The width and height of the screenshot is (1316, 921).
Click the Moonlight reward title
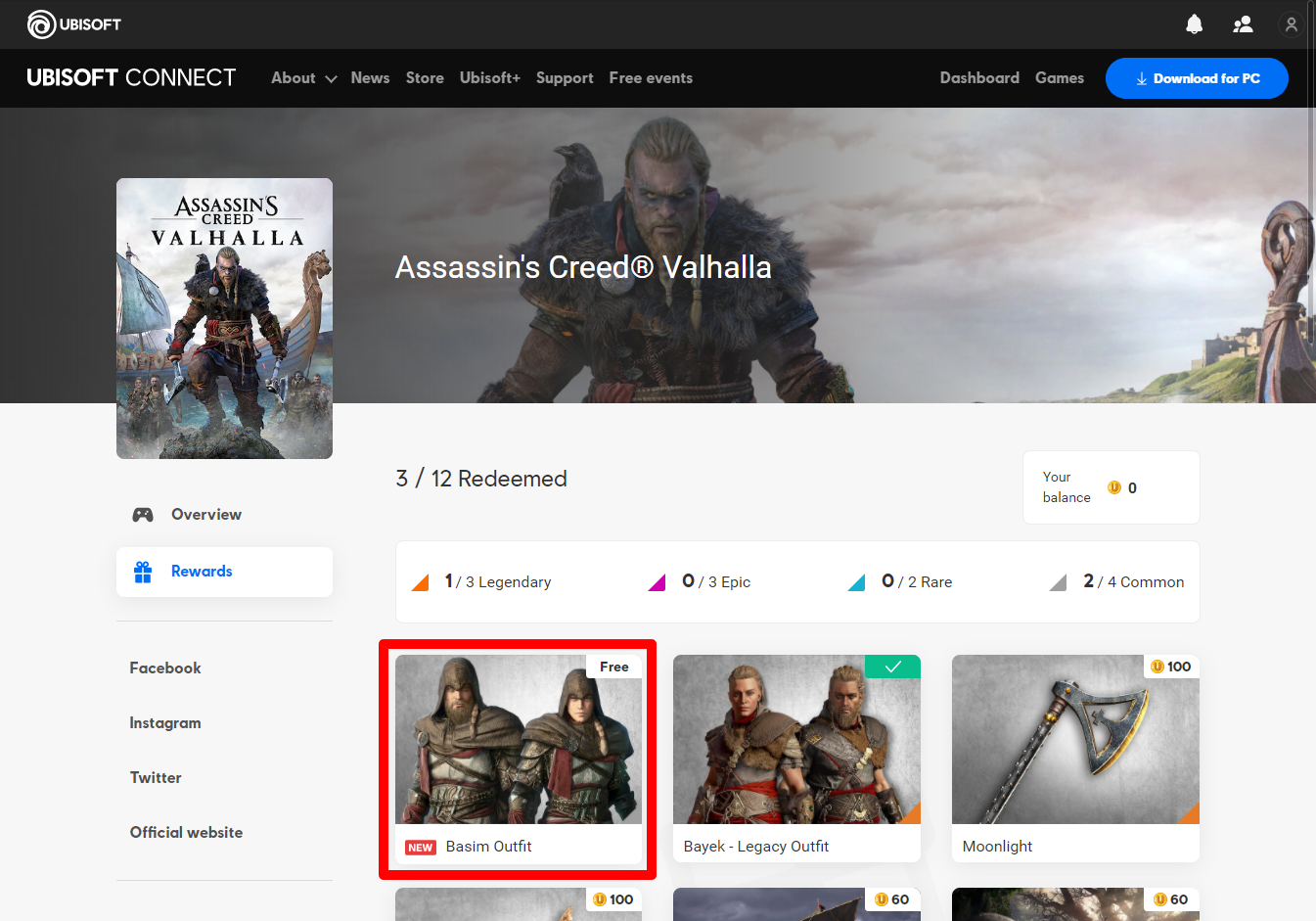click(x=997, y=847)
